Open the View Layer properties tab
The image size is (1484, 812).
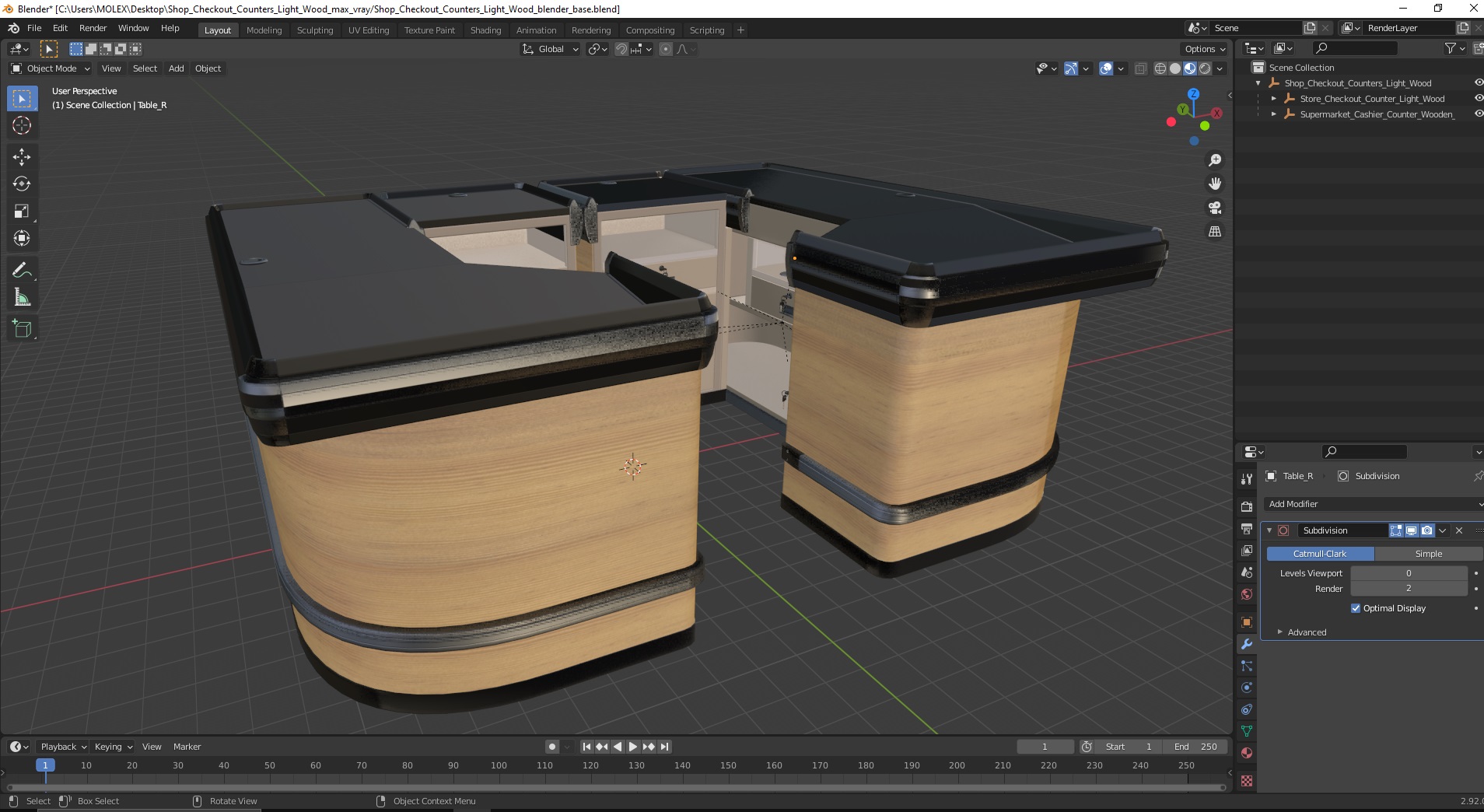pyautogui.click(x=1247, y=551)
